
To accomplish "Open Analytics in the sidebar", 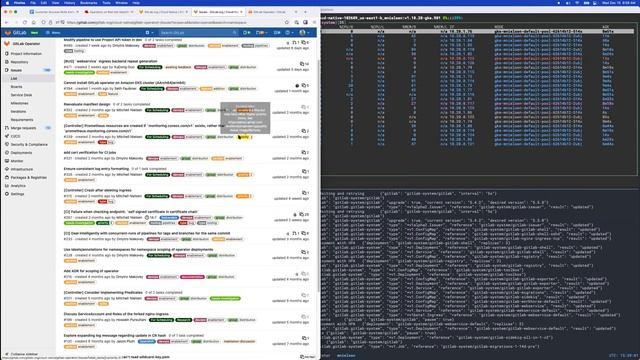I will point(18,186).
